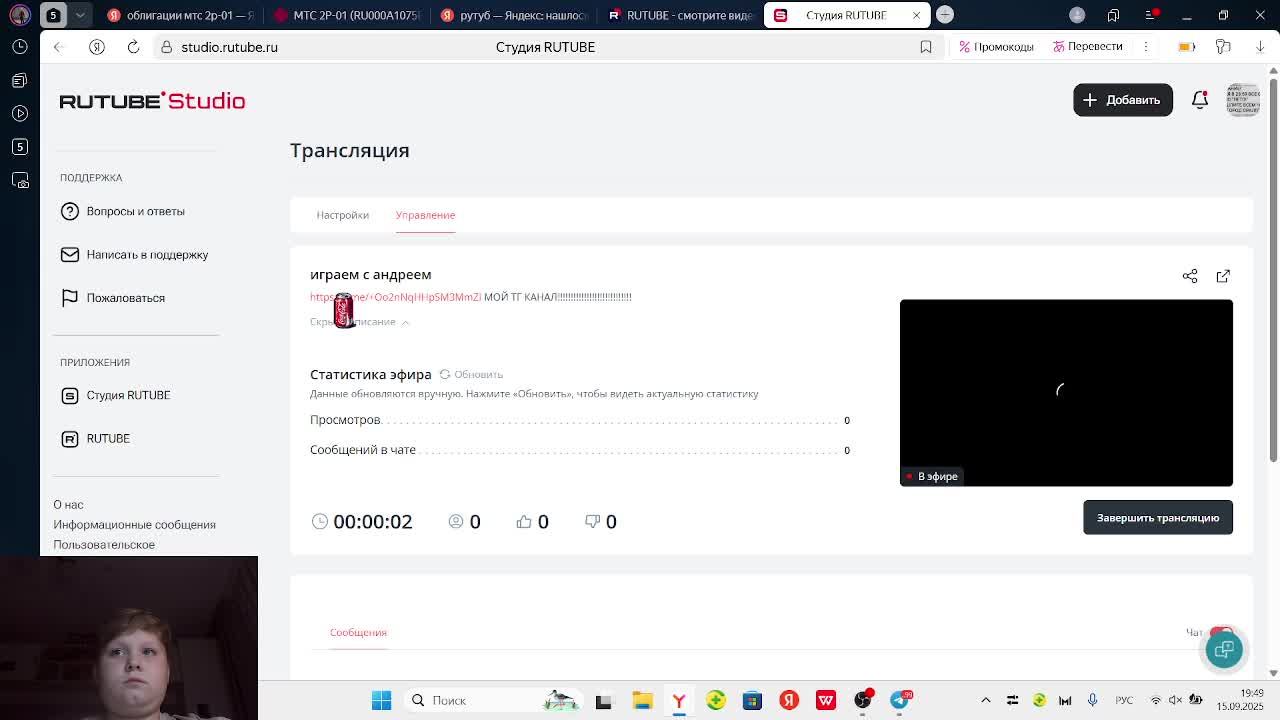Open Telegram from taskbar
Image resolution: width=1280 pixels, height=720 pixels.
900,700
